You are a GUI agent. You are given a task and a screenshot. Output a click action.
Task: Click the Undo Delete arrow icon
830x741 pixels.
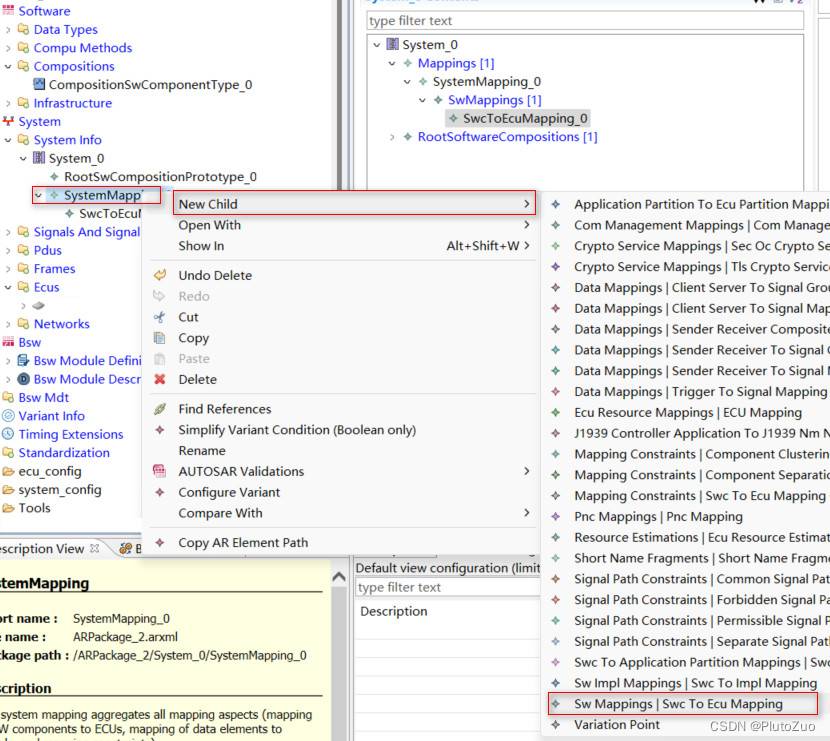click(160, 275)
